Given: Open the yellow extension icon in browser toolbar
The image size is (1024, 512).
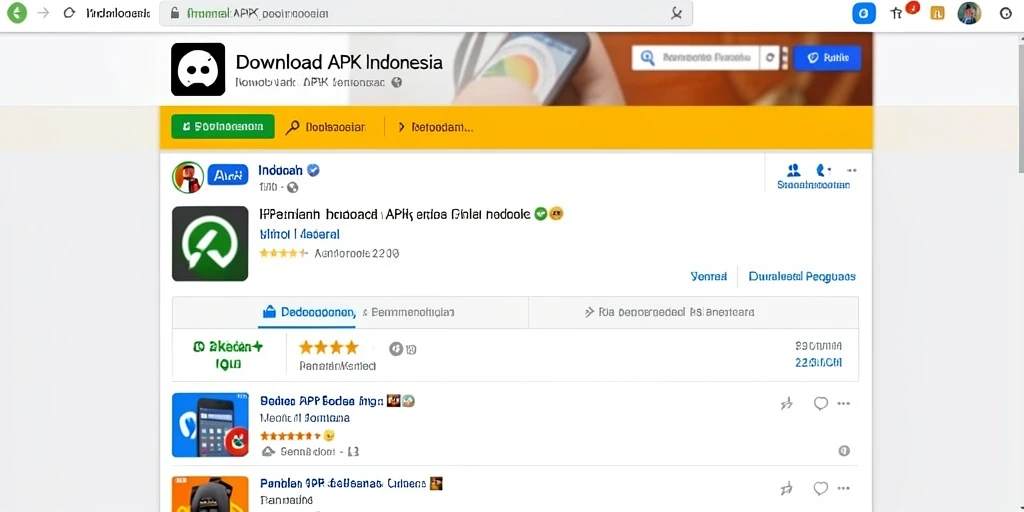Looking at the screenshot, I should 937,13.
